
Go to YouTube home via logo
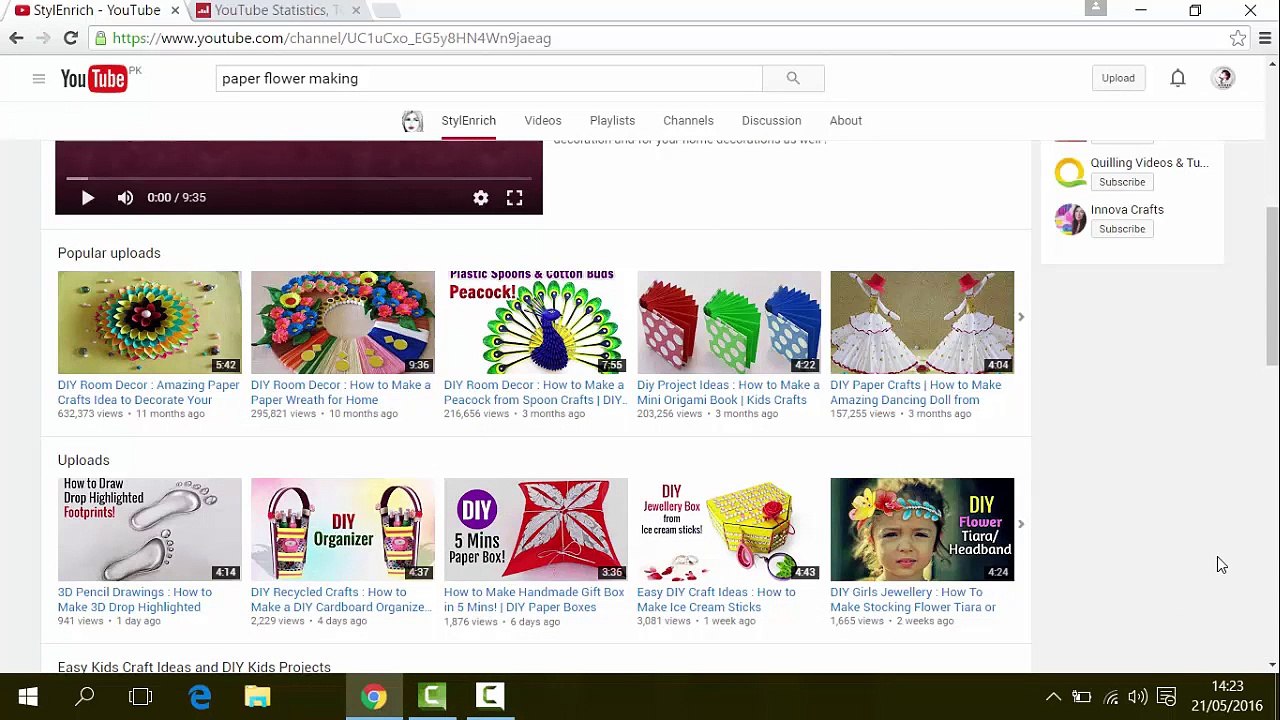point(95,78)
